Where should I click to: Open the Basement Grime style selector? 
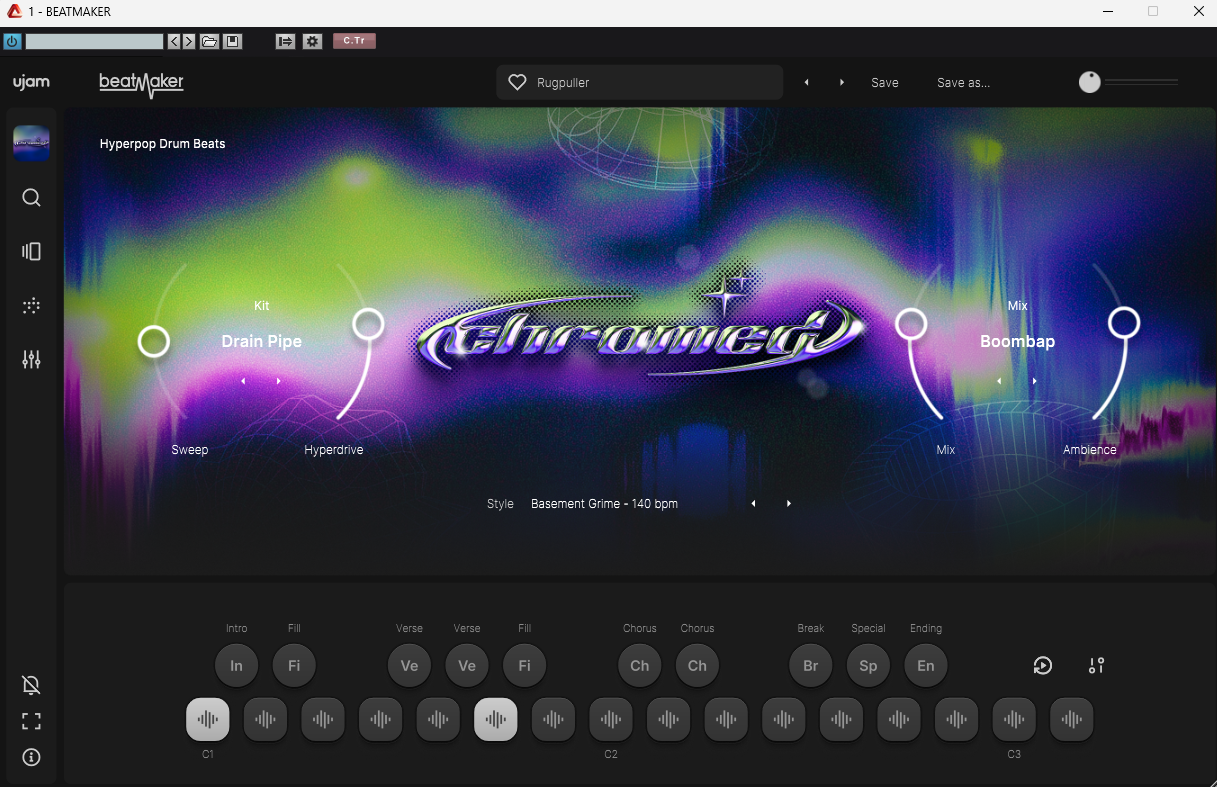pos(604,504)
